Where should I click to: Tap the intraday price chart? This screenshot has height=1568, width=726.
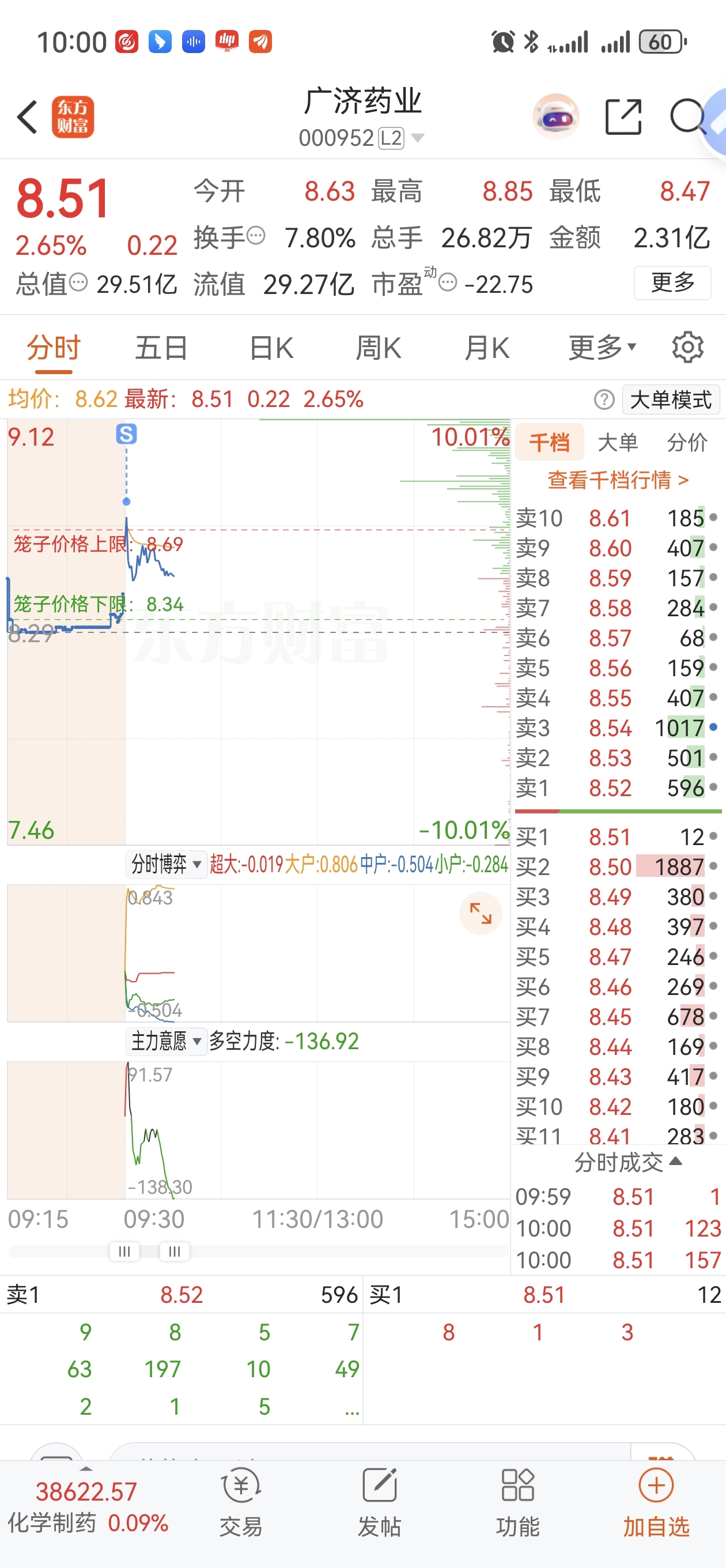pyautogui.click(x=258, y=632)
